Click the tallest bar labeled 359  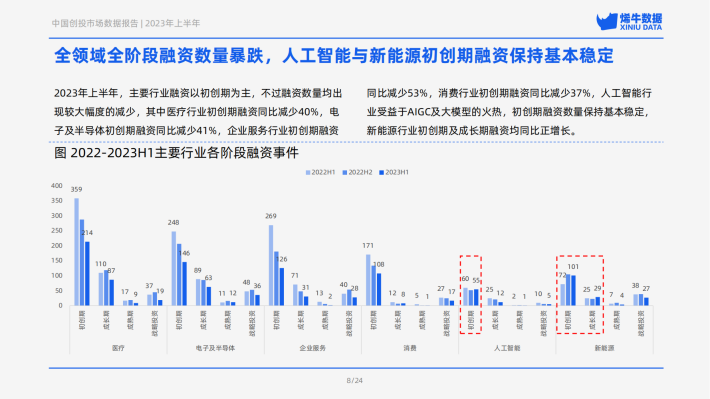[x=77, y=252]
